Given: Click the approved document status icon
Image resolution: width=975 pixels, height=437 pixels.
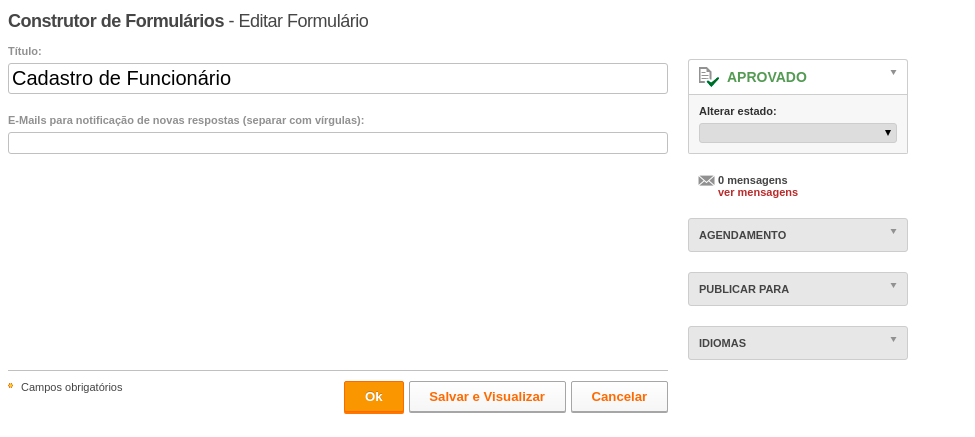Looking at the screenshot, I should pos(708,77).
